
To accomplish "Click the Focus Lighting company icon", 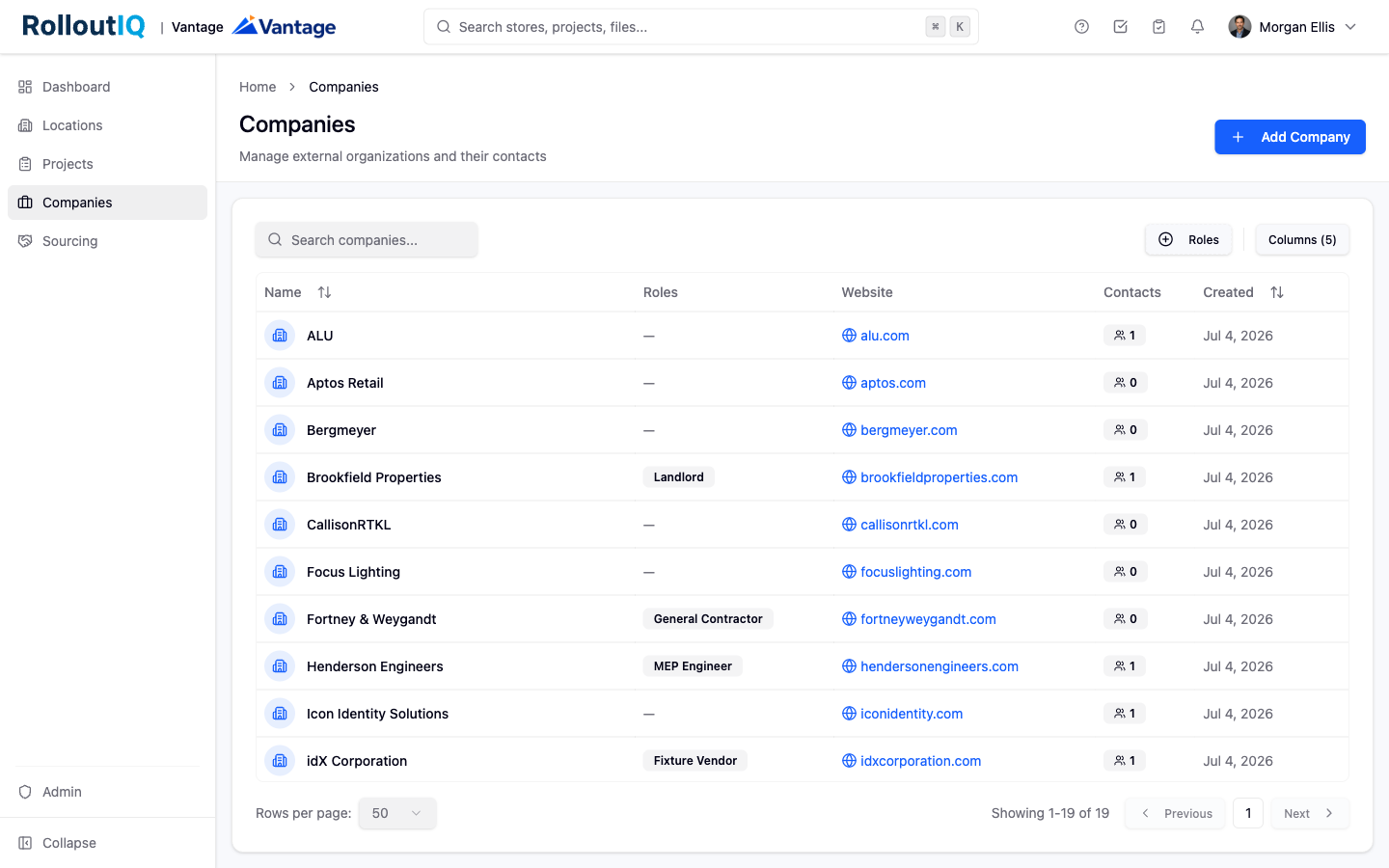I will point(280,572).
